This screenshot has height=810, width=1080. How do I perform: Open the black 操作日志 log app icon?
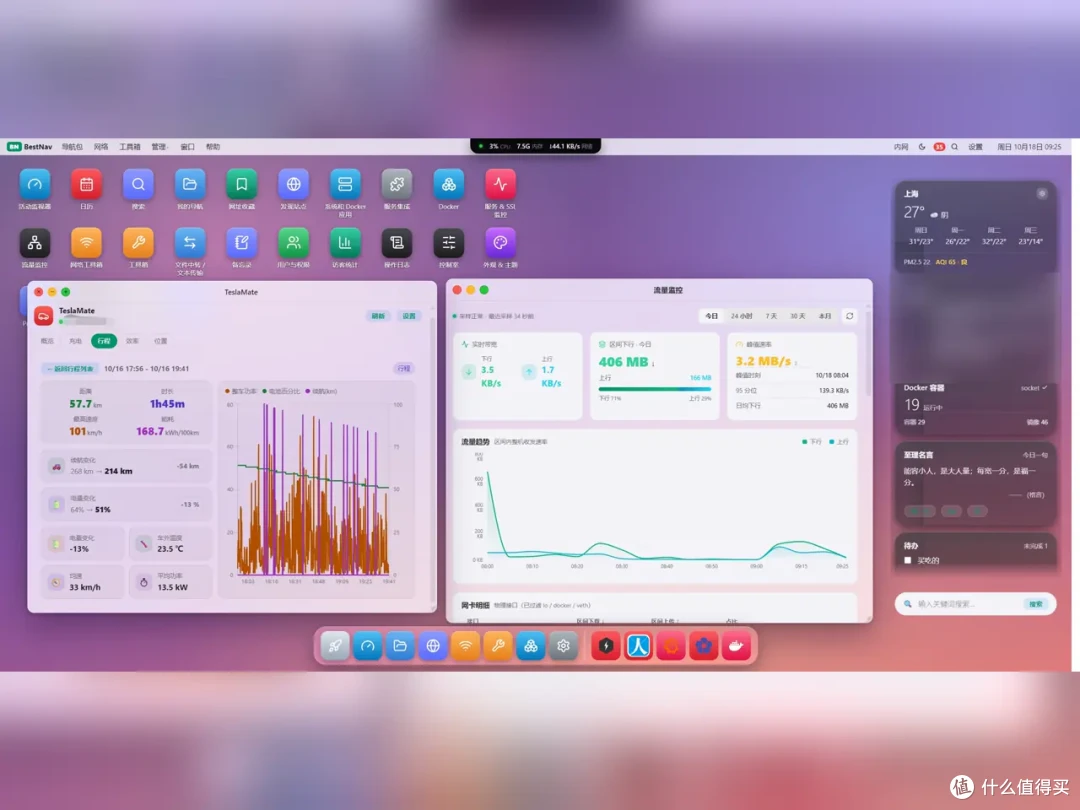(x=397, y=243)
